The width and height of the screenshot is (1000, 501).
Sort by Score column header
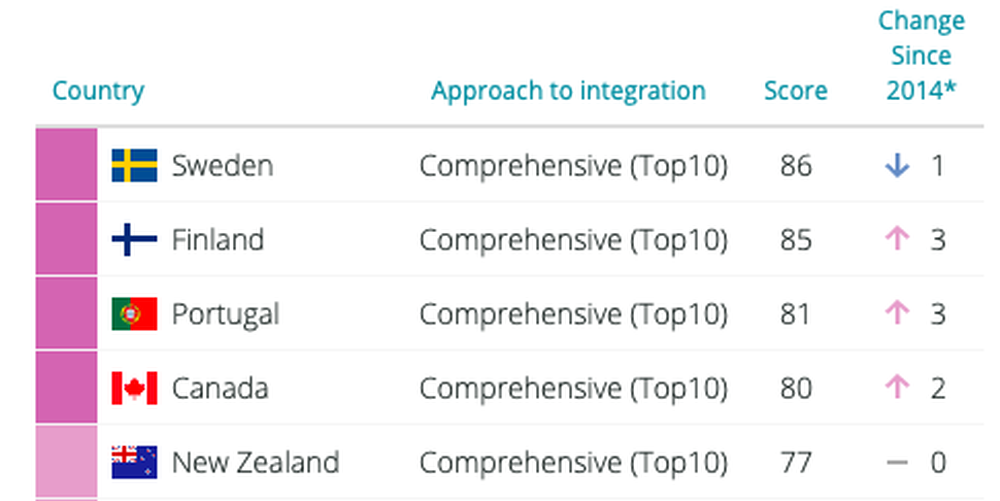[795, 91]
